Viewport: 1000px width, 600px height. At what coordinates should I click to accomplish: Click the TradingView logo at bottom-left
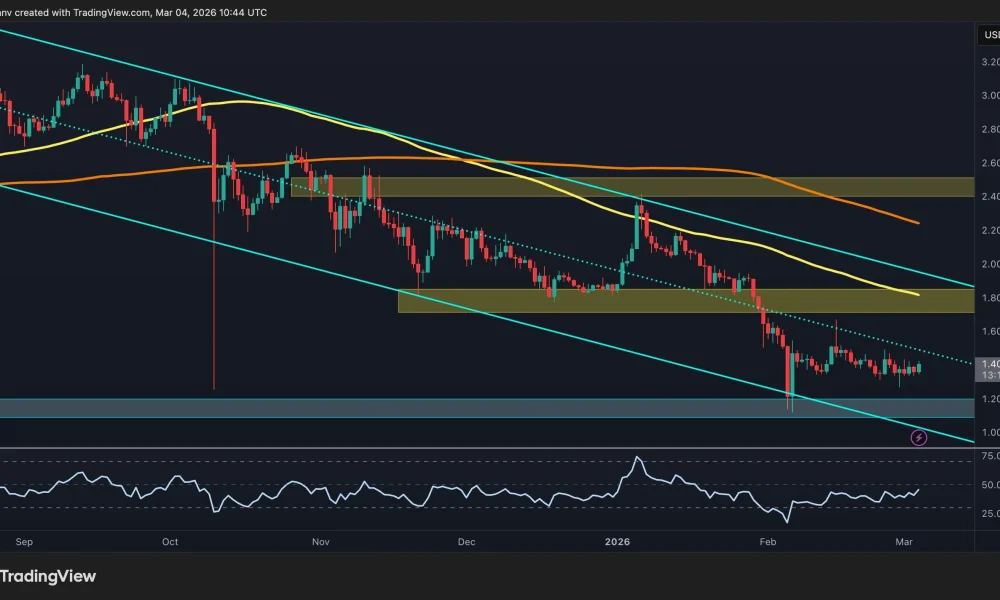pos(48,576)
